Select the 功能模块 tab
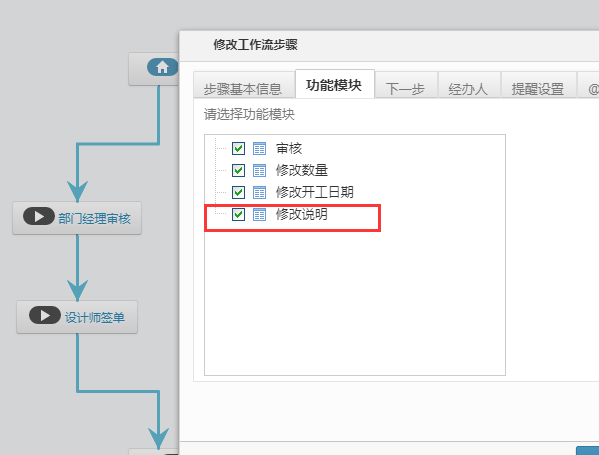The width and height of the screenshot is (599, 455). [334, 84]
